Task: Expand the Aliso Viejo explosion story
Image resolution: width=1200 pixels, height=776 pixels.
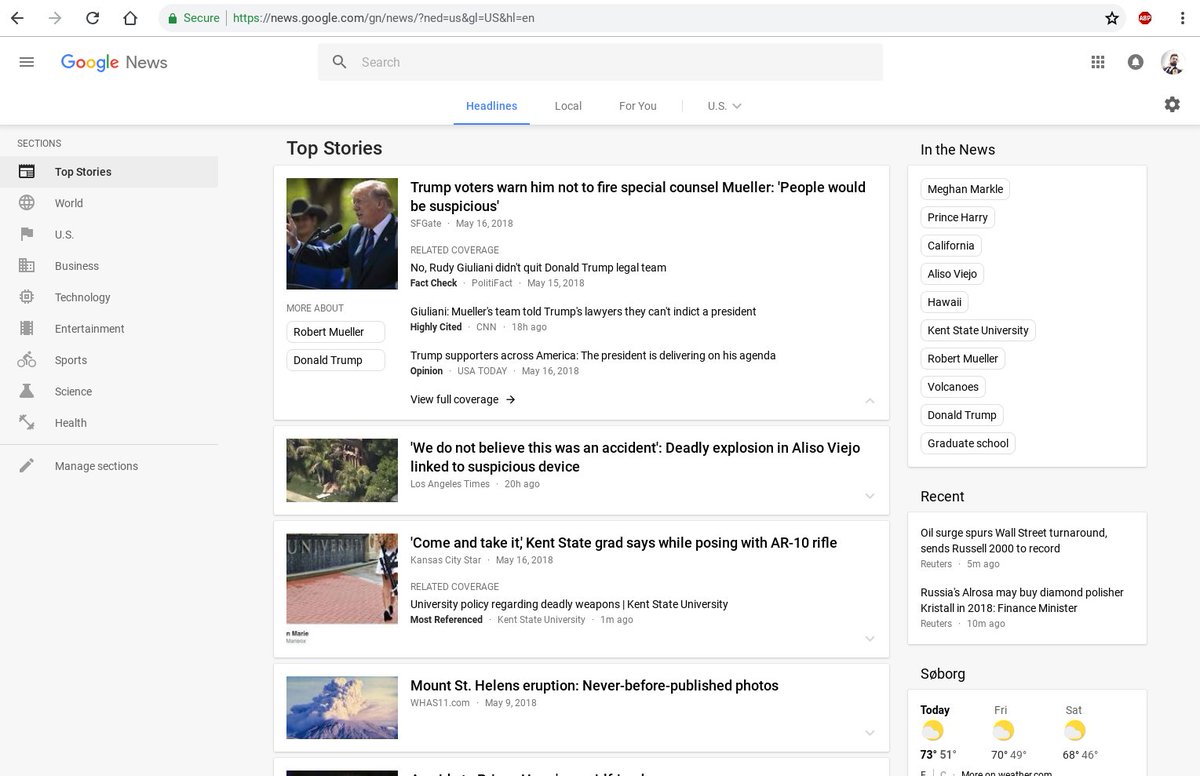Action: (869, 496)
